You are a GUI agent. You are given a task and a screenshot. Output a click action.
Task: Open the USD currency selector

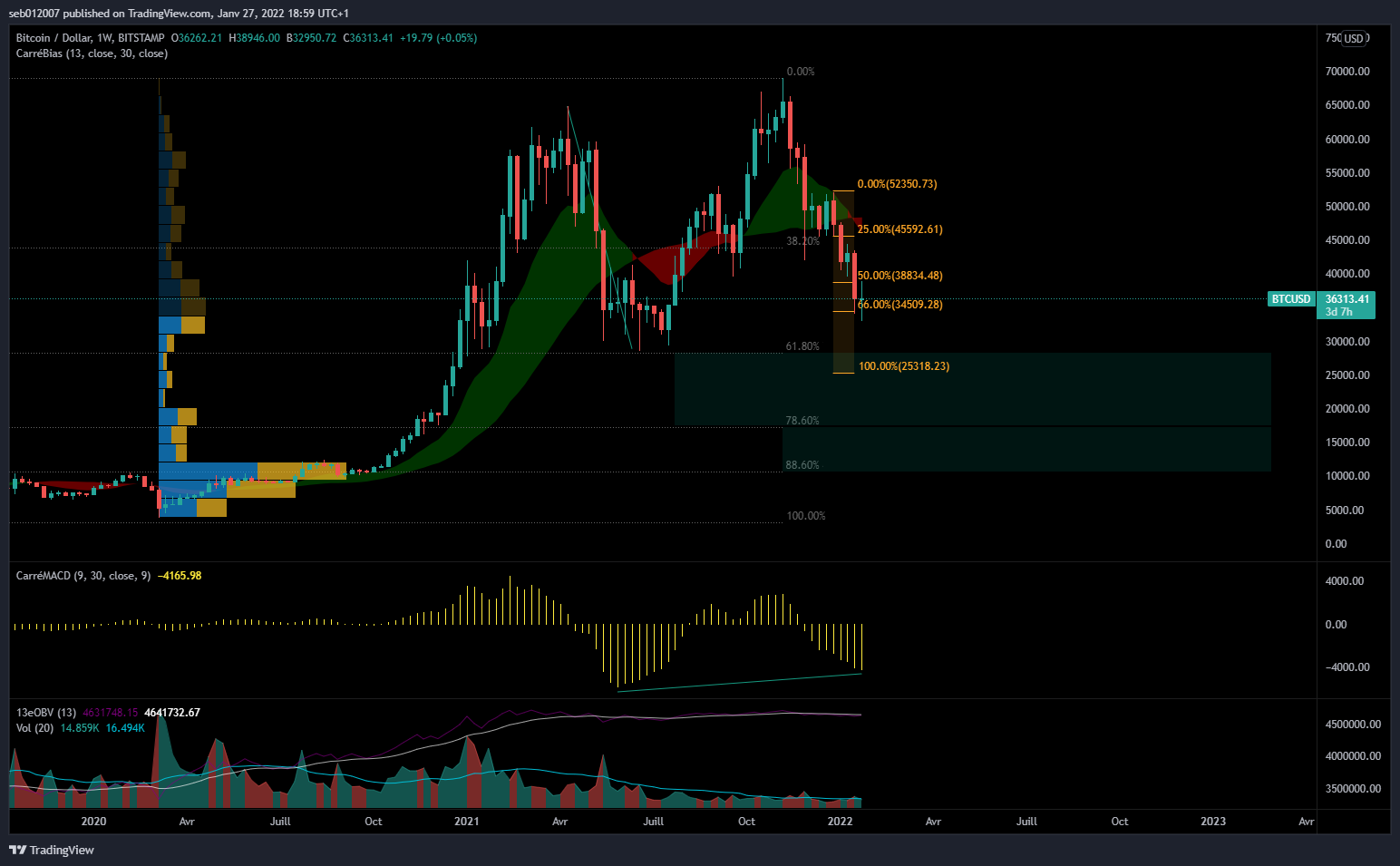coord(1353,38)
